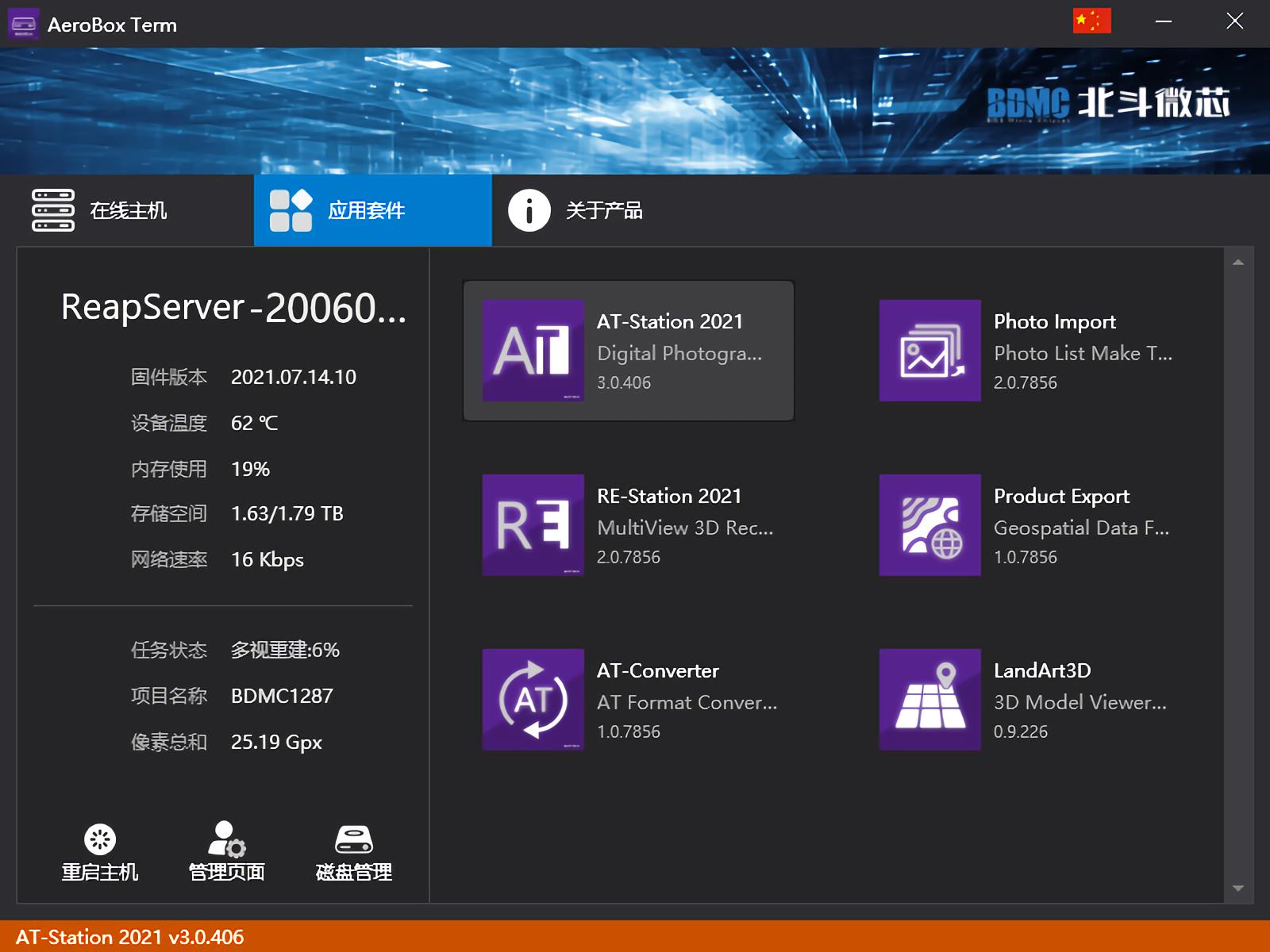Click the Product Export title text
This screenshot has height=952, width=1270.
tap(1061, 497)
